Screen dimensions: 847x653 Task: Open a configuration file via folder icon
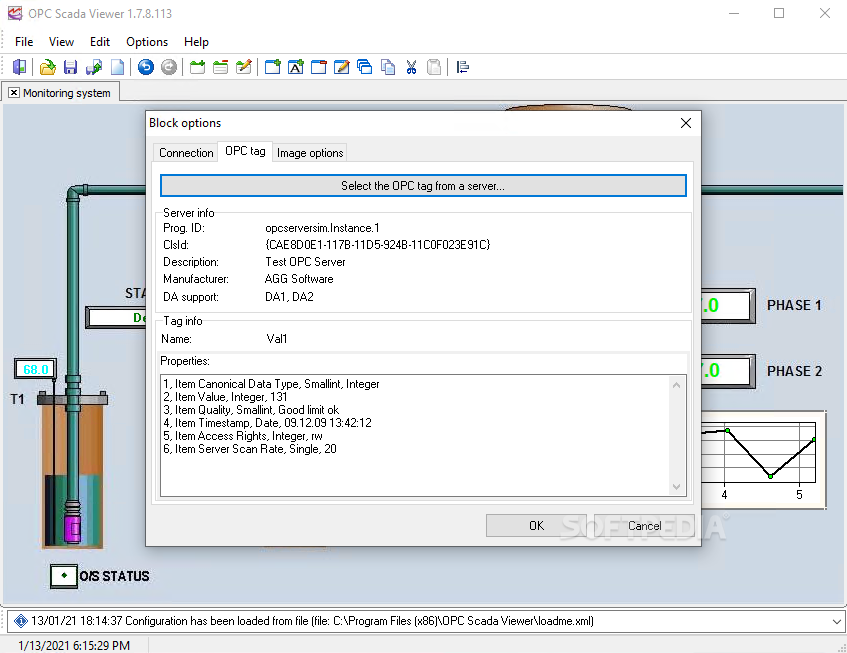pos(48,67)
